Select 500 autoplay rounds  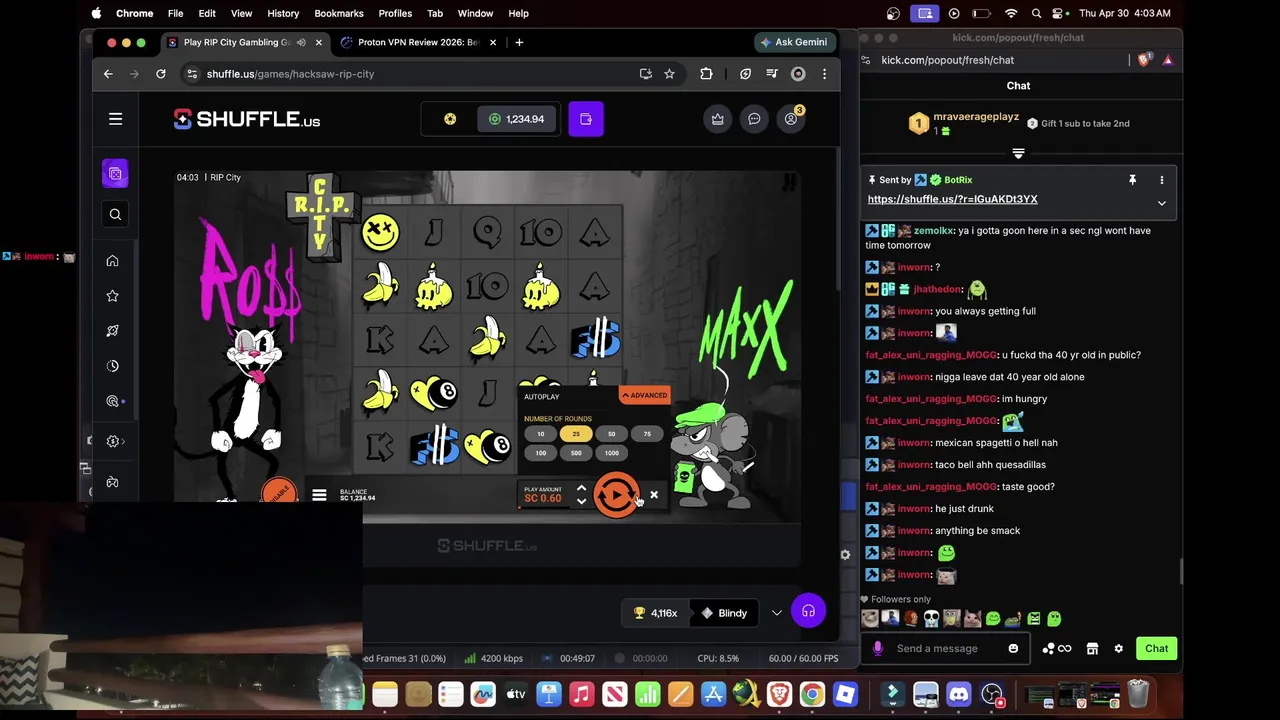[x=576, y=453]
